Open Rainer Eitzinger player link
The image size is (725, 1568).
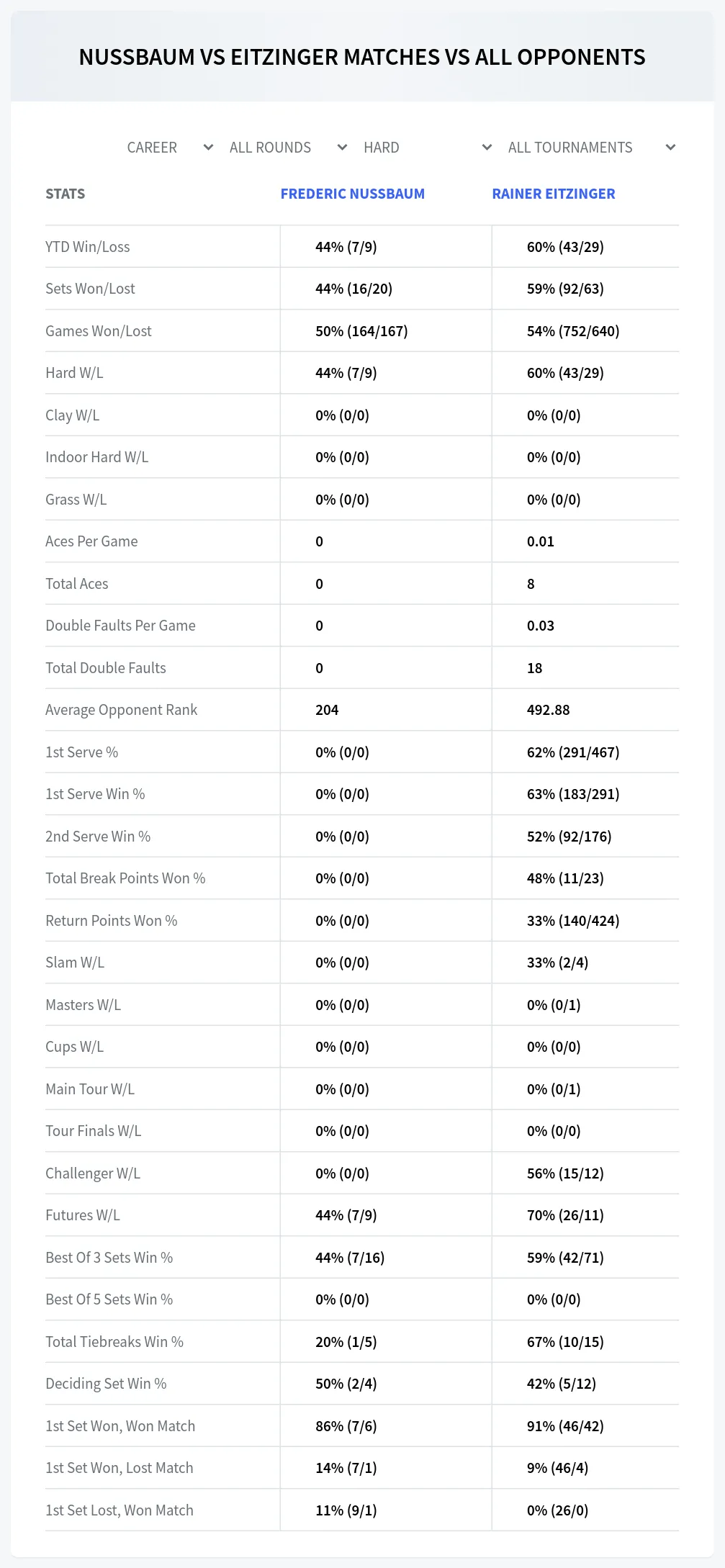click(x=554, y=194)
